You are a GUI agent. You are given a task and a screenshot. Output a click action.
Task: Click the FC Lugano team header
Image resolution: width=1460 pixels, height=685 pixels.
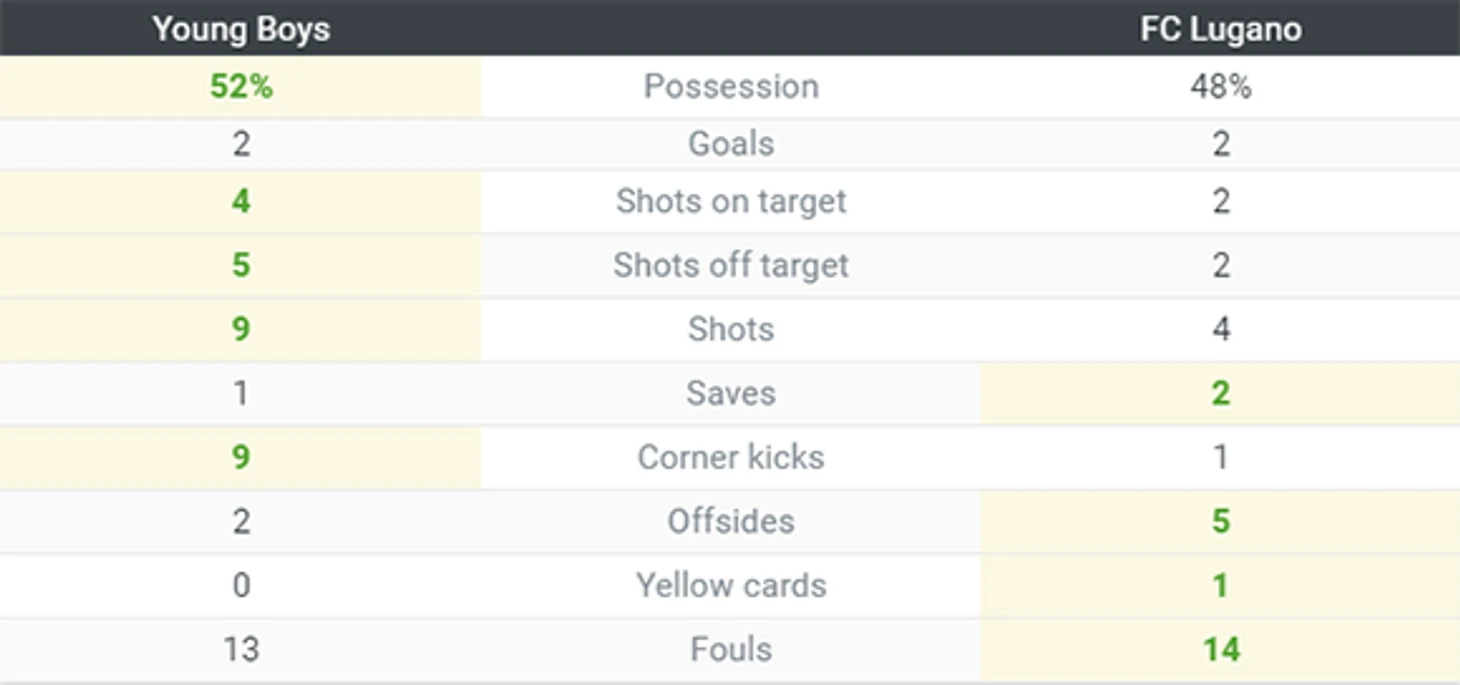tap(1220, 29)
